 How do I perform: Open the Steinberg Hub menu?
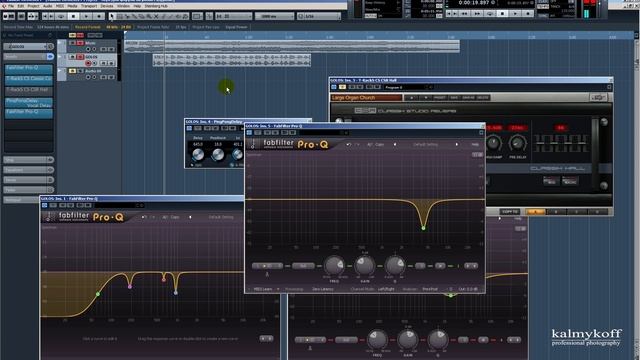click(156, 6)
